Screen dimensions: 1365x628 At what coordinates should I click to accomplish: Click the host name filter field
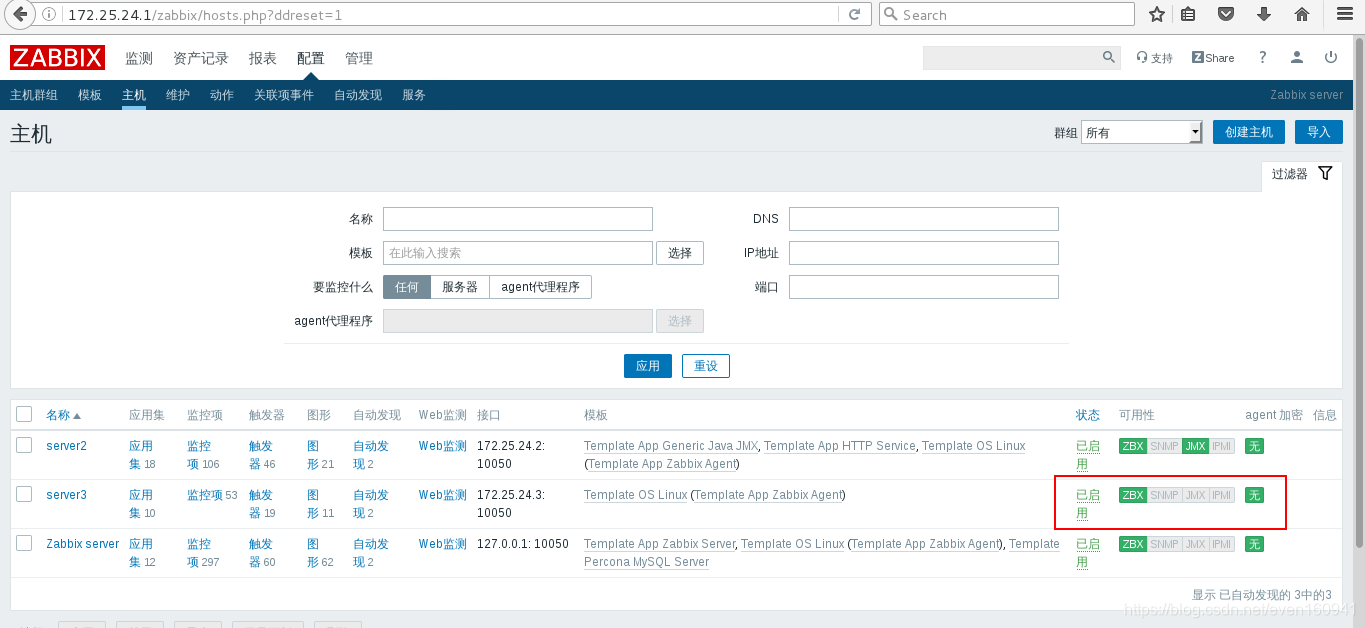click(x=518, y=219)
